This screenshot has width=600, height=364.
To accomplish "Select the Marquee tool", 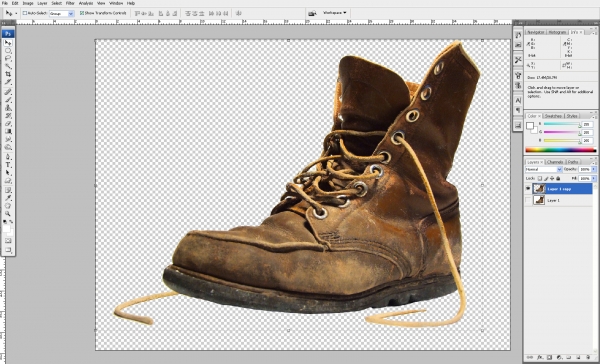I will (8, 51).
